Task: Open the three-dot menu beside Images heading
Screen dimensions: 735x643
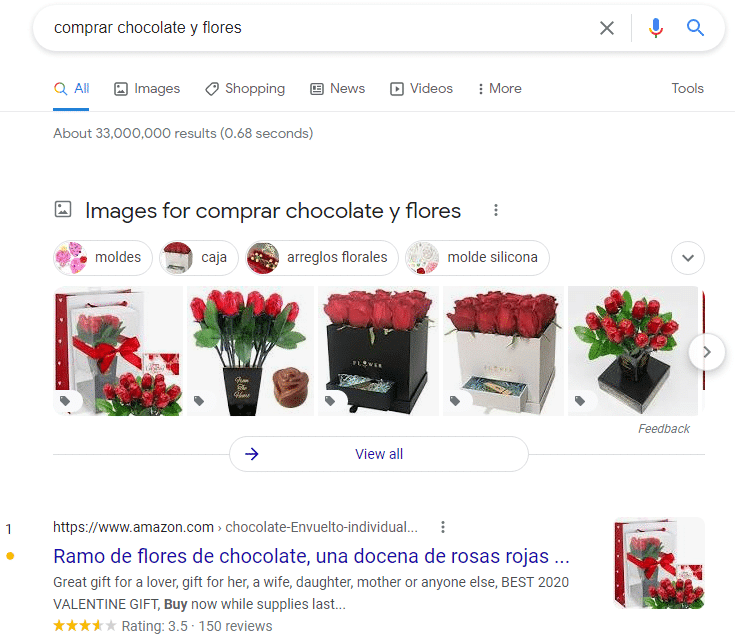Action: tap(495, 210)
